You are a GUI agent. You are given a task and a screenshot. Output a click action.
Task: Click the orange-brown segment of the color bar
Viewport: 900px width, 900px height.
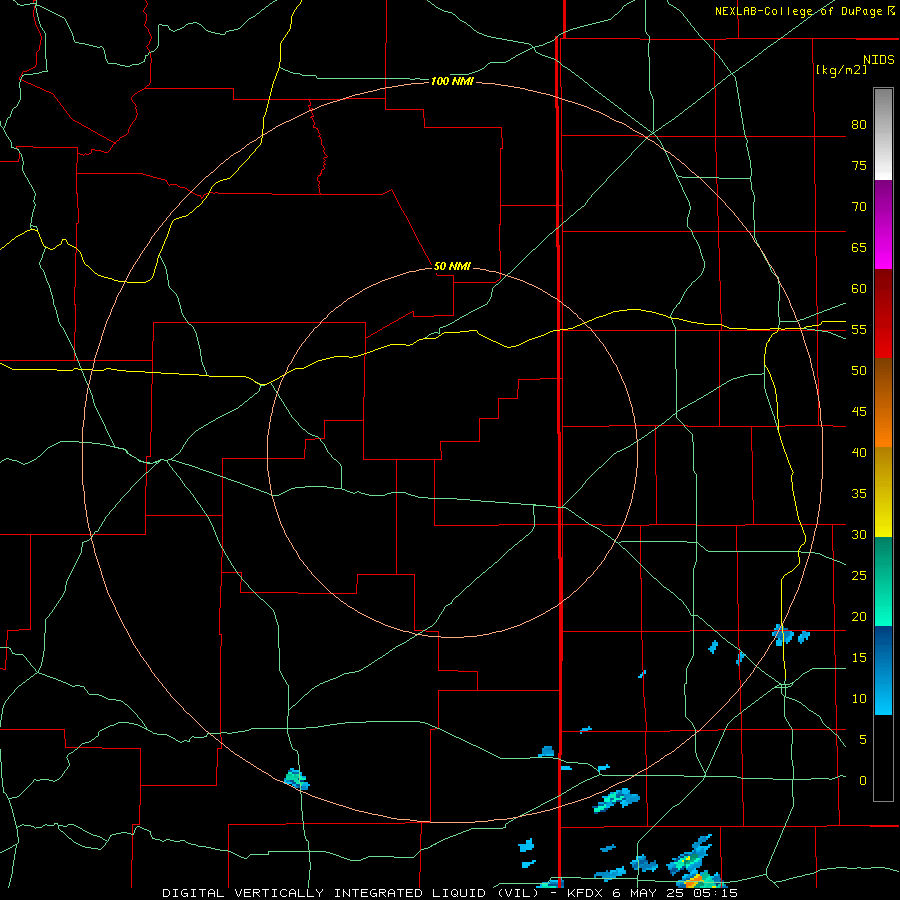tap(883, 402)
